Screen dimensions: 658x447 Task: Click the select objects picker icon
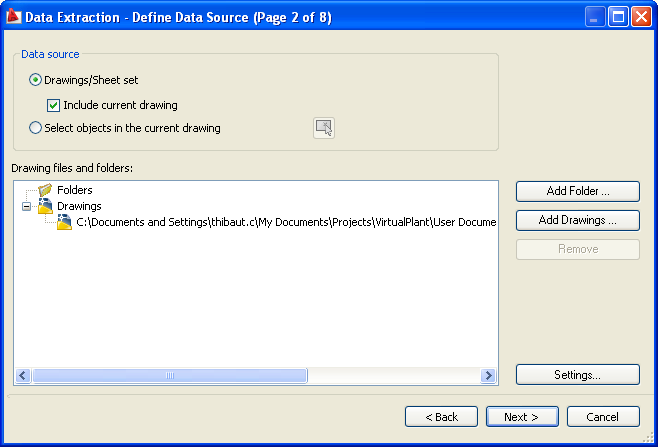[324, 128]
